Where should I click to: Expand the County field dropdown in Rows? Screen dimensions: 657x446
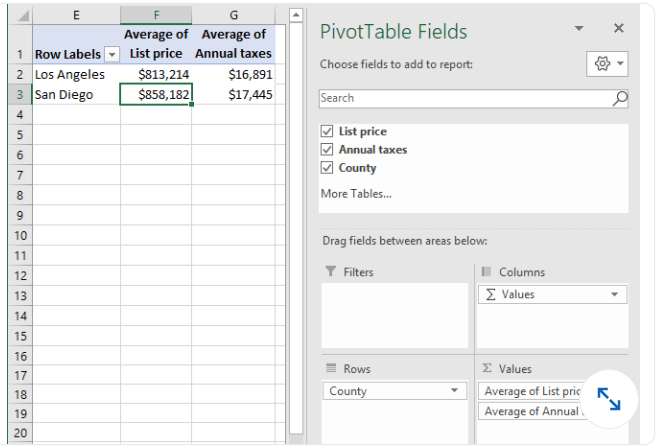(x=454, y=391)
